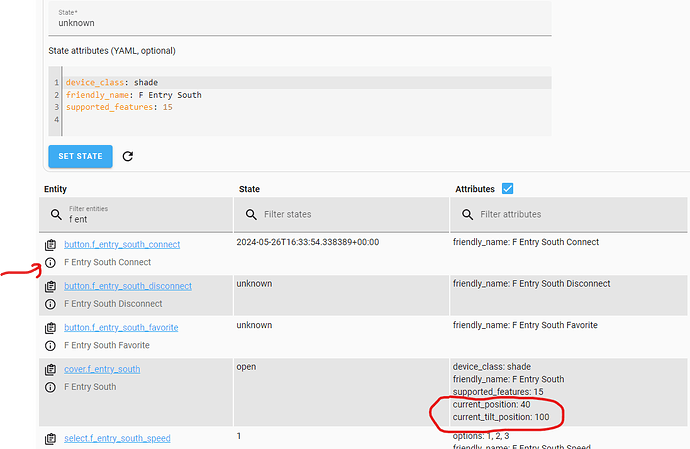Click the cover.f_entry_south entity link

pos(102,369)
